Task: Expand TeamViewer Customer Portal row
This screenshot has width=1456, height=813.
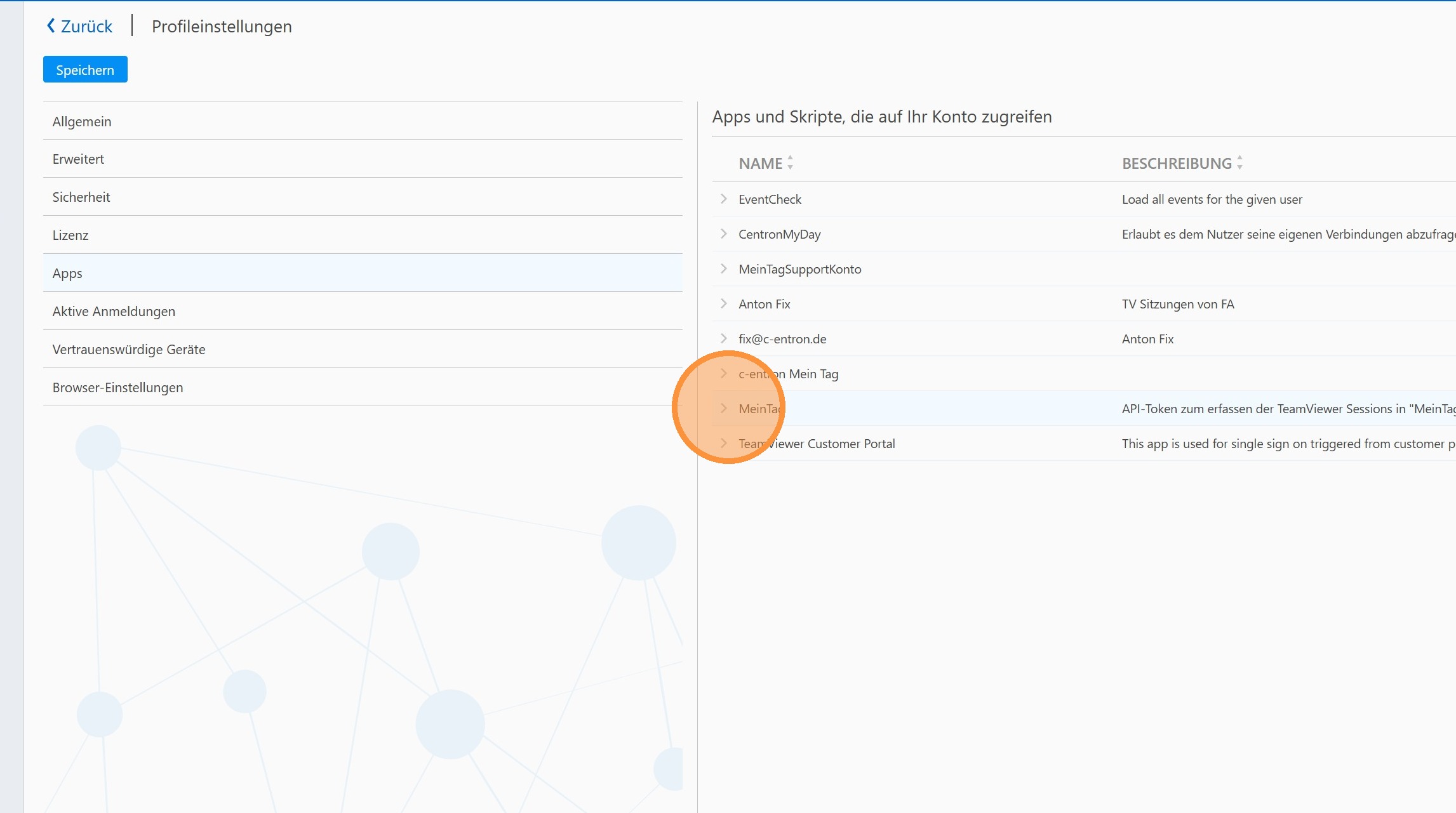Action: click(723, 443)
